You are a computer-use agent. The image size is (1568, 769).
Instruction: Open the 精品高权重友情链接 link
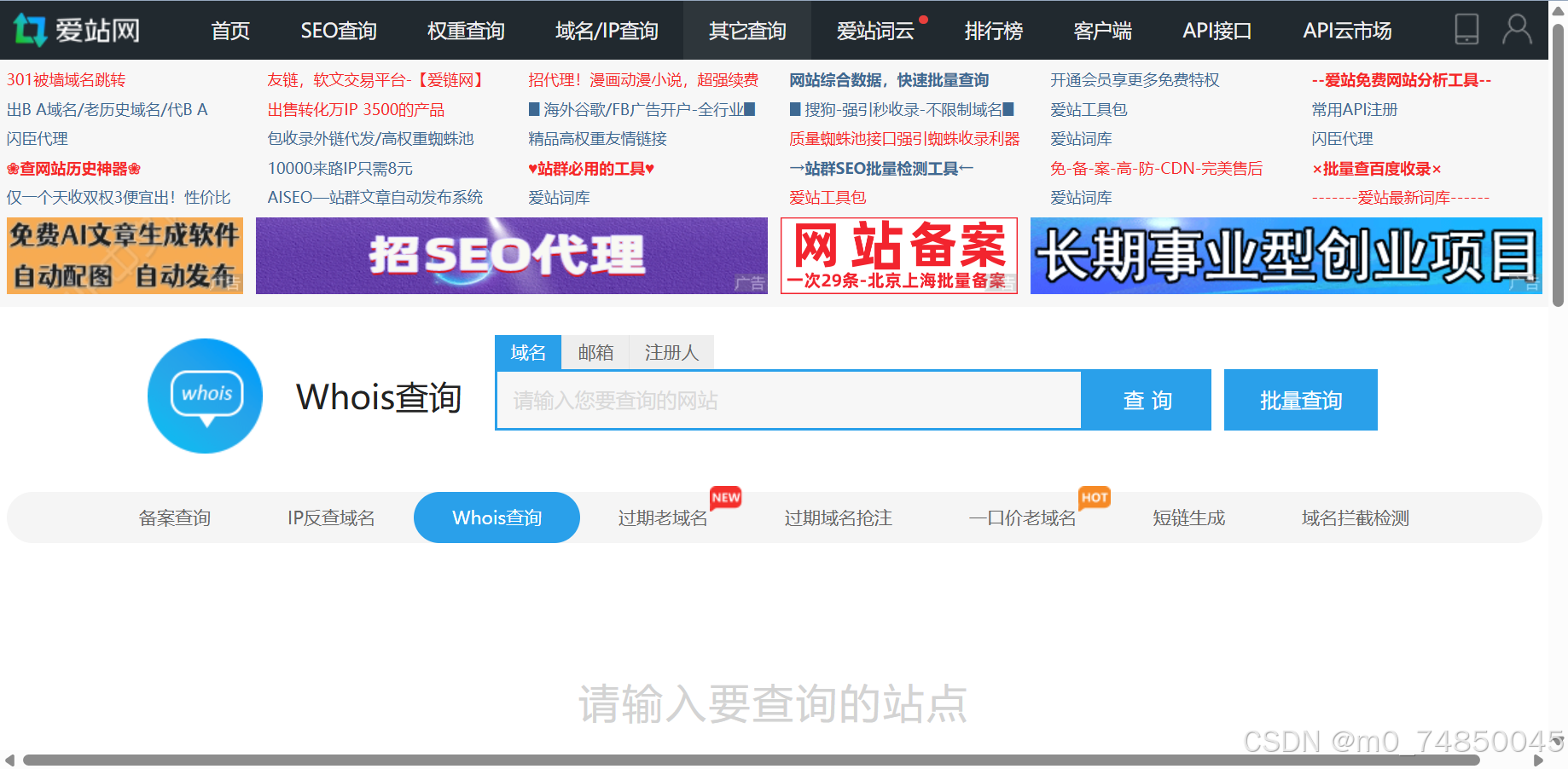pos(597,138)
